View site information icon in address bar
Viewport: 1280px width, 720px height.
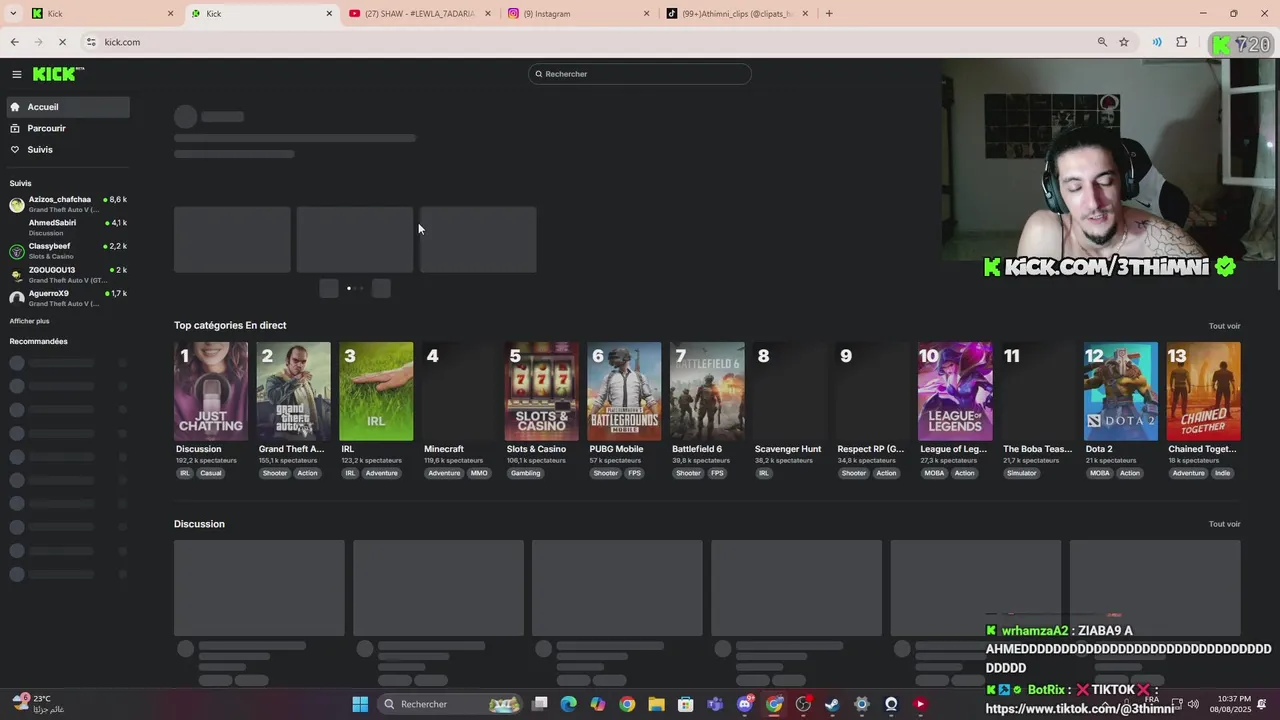[x=91, y=42]
